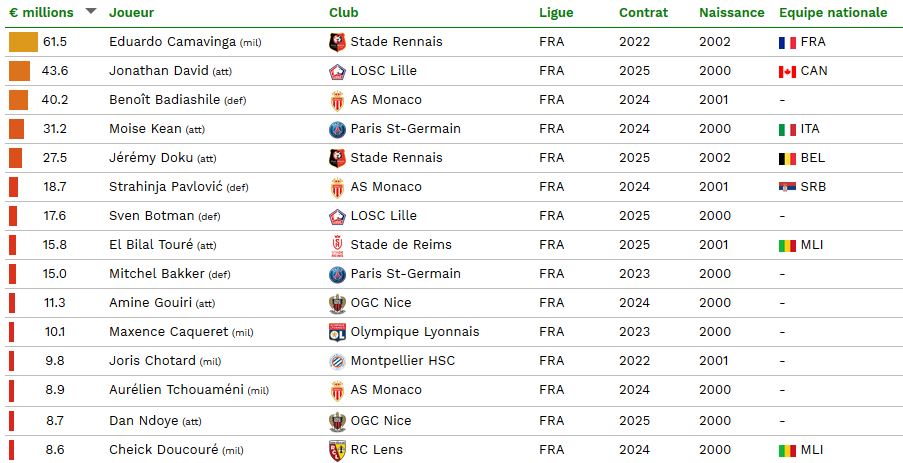Screen dimensions: 903x463
Task: Click the Olympique Lyonnais logo icon
Action: point(337,332)
